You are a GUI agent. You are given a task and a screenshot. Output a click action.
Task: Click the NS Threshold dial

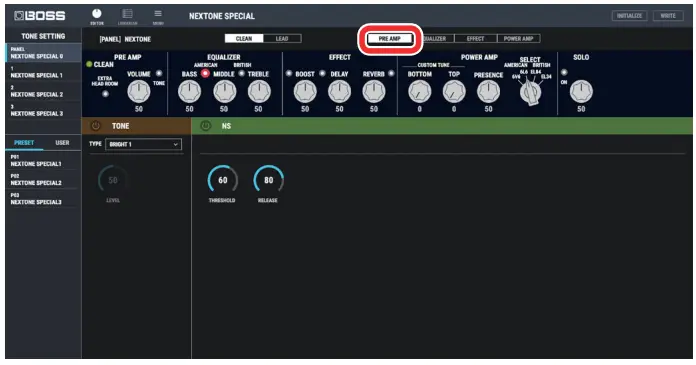point(222,180)
